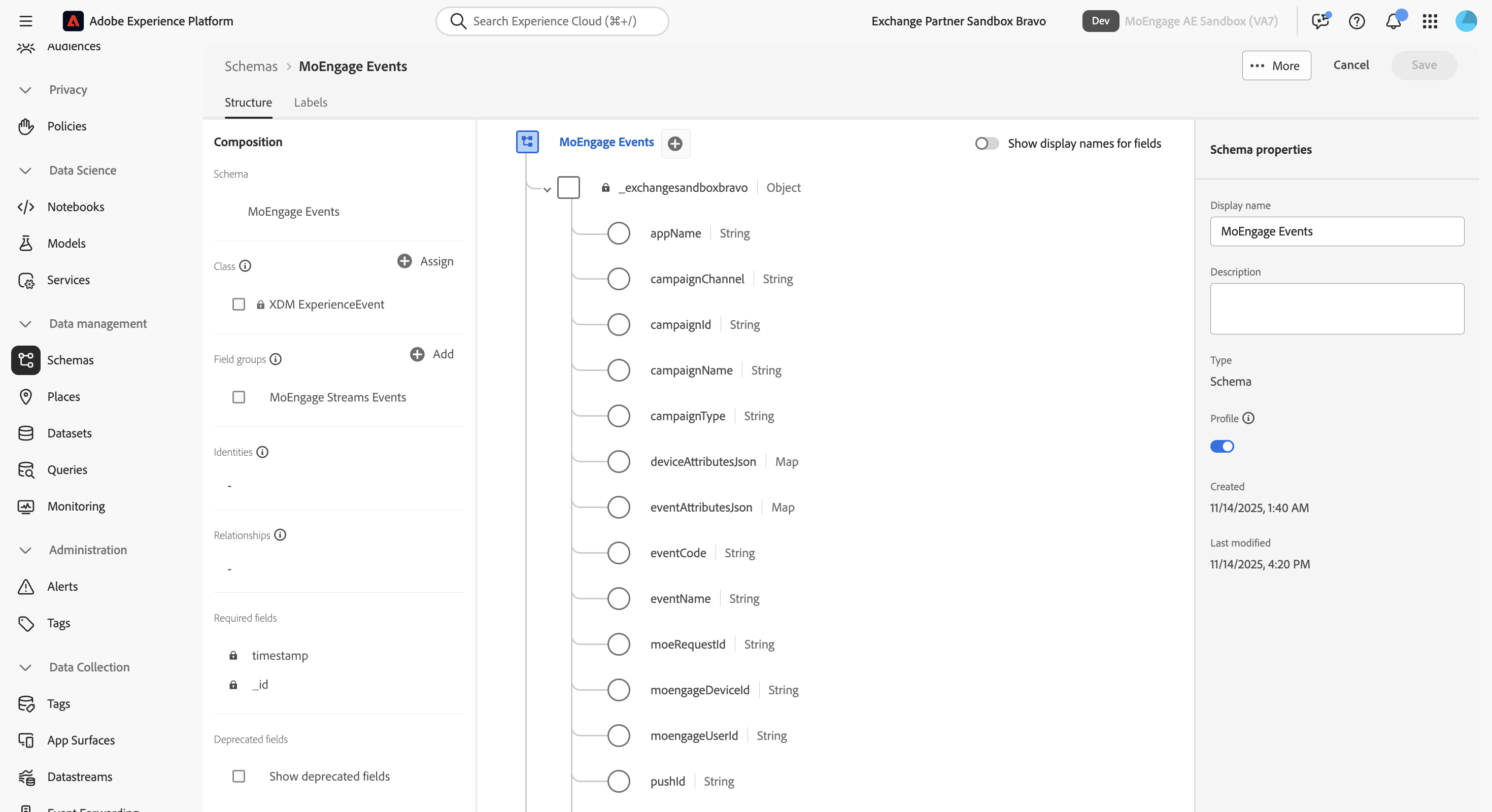
Task: Click into the Description text field
Action: (1337, 308)
